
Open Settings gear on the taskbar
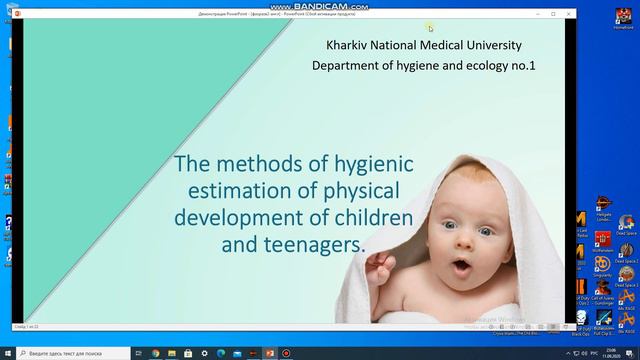pyautogui.click(x=204, y=353)
